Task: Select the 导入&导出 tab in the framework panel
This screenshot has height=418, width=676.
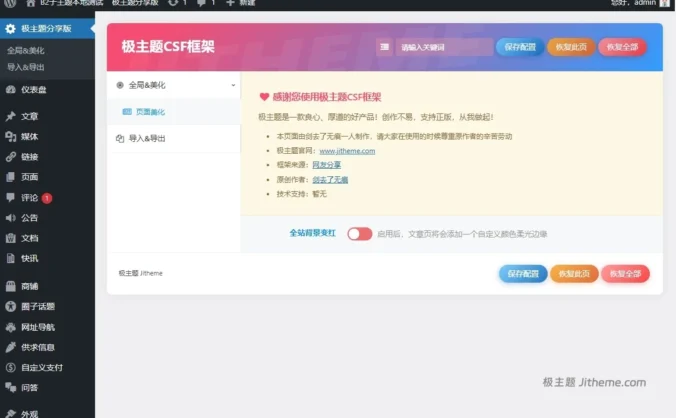Action: coord(174,139)
